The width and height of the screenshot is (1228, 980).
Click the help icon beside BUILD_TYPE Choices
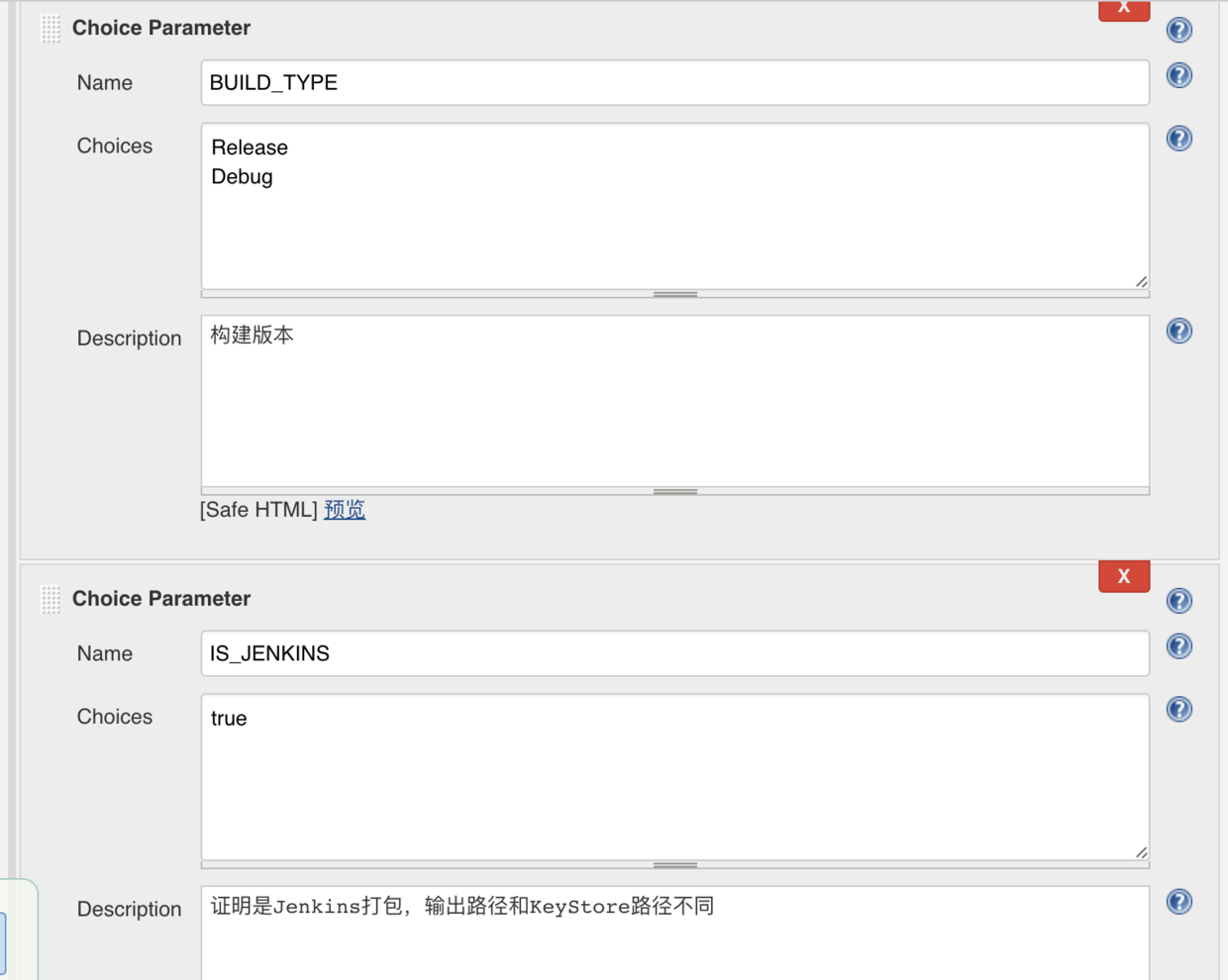1178,139
